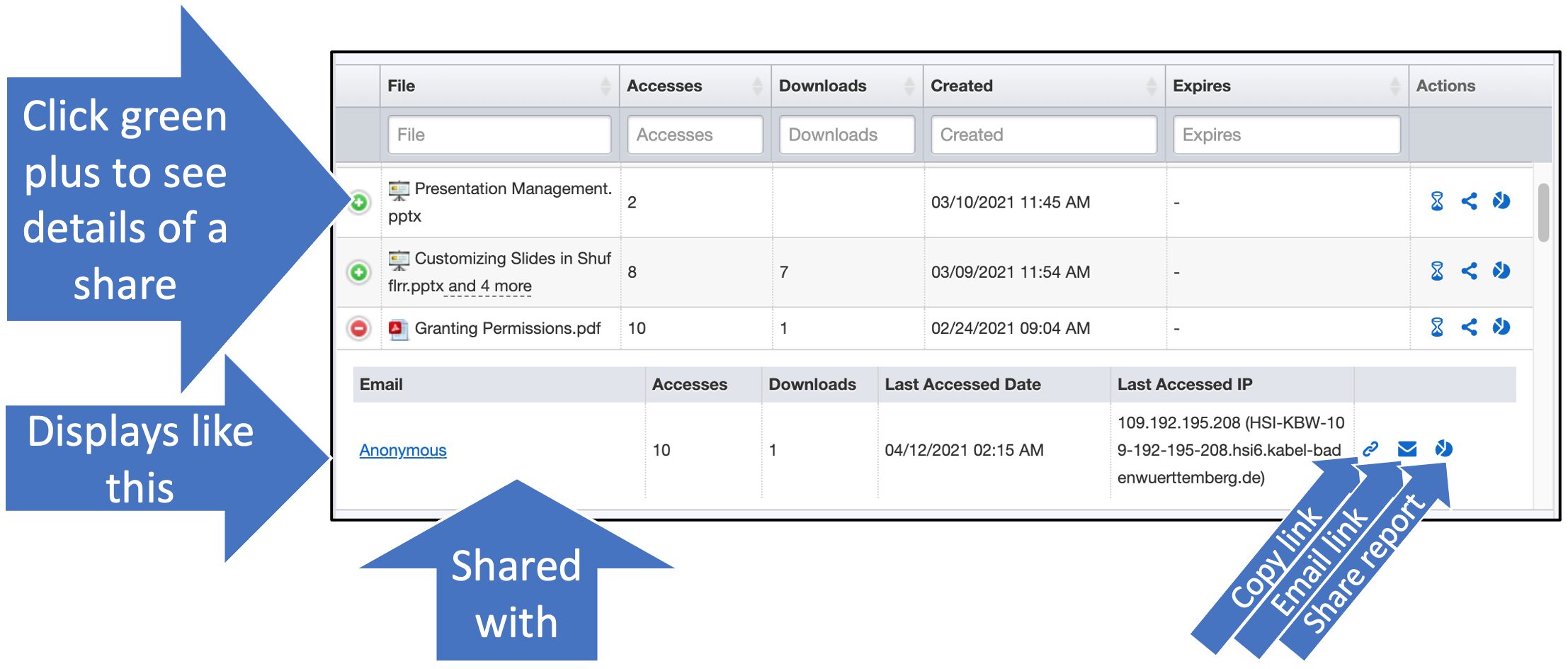Viewport: 1568px width, 669px height.
Task: Click expiration hourglass for Customizing Slides row
Action: [x=1437, y=271]
